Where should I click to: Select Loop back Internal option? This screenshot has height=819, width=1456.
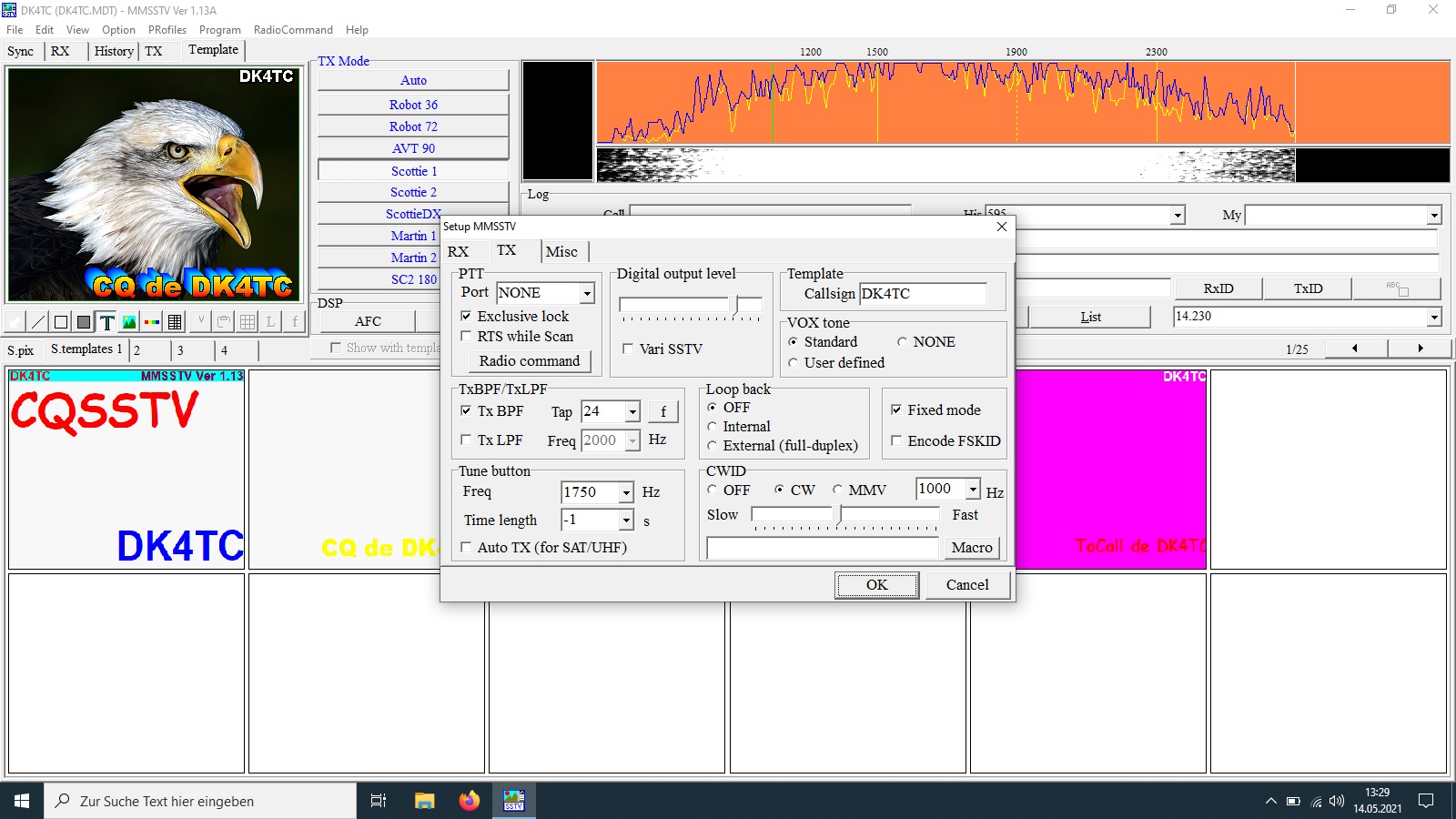712,426
